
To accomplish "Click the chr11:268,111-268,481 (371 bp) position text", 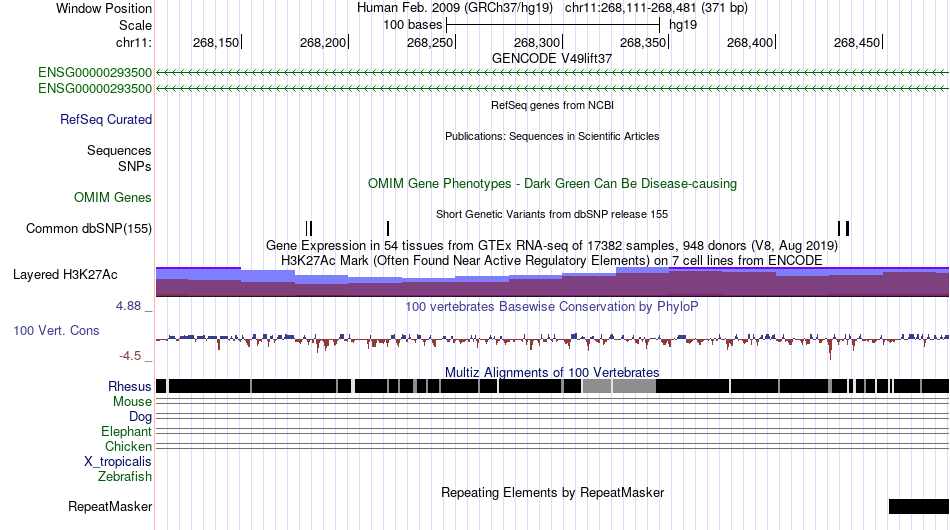I will 656,8.
